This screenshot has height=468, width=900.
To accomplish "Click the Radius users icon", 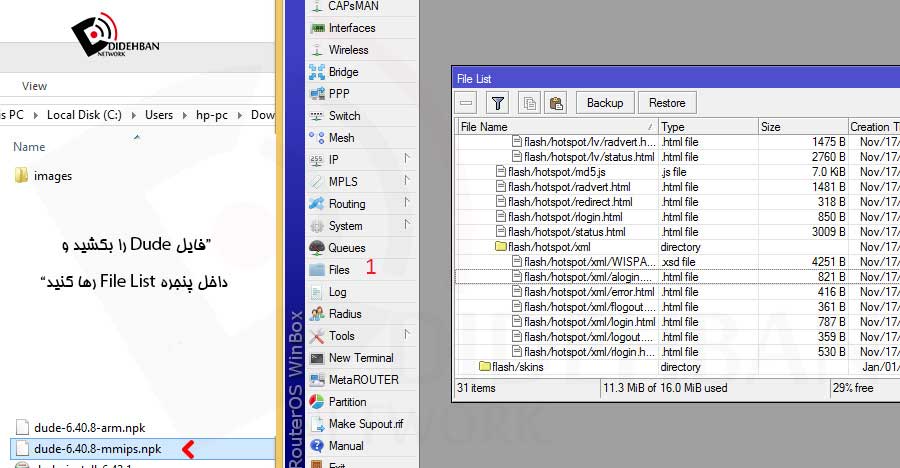I will coord(317,314).
